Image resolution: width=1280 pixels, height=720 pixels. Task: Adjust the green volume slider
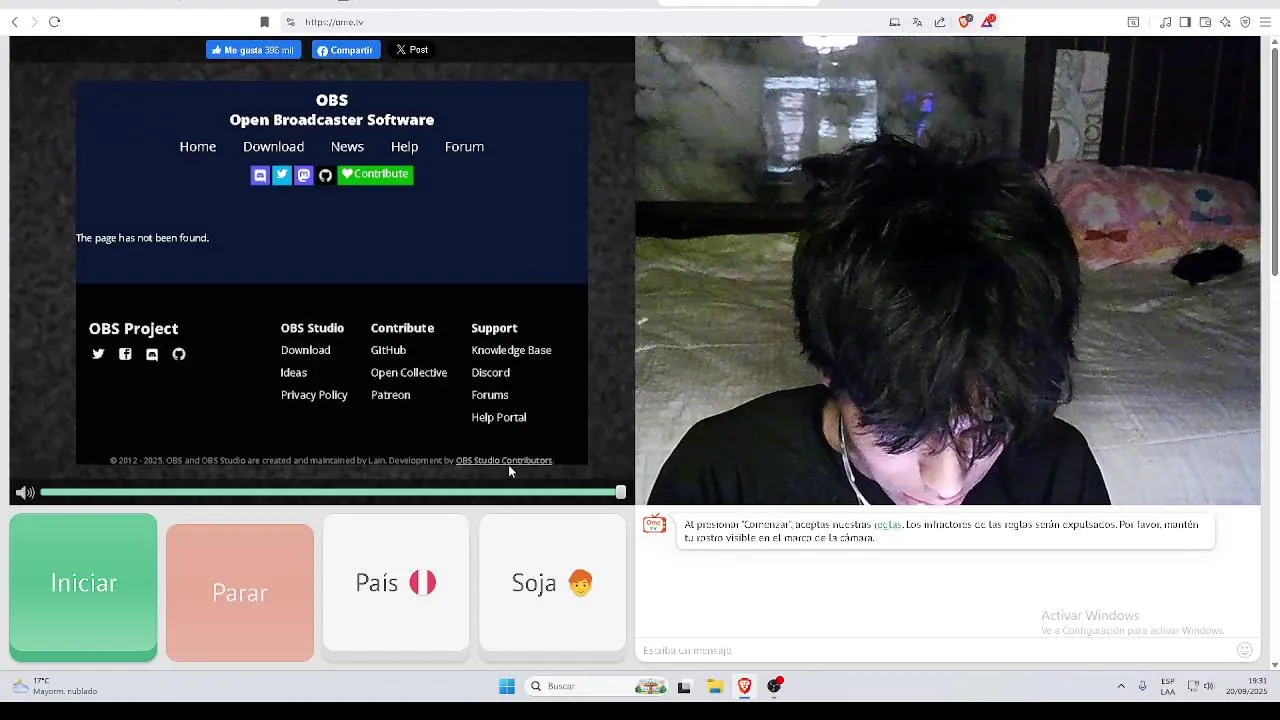pyautogui.click(x=333, y=492)
